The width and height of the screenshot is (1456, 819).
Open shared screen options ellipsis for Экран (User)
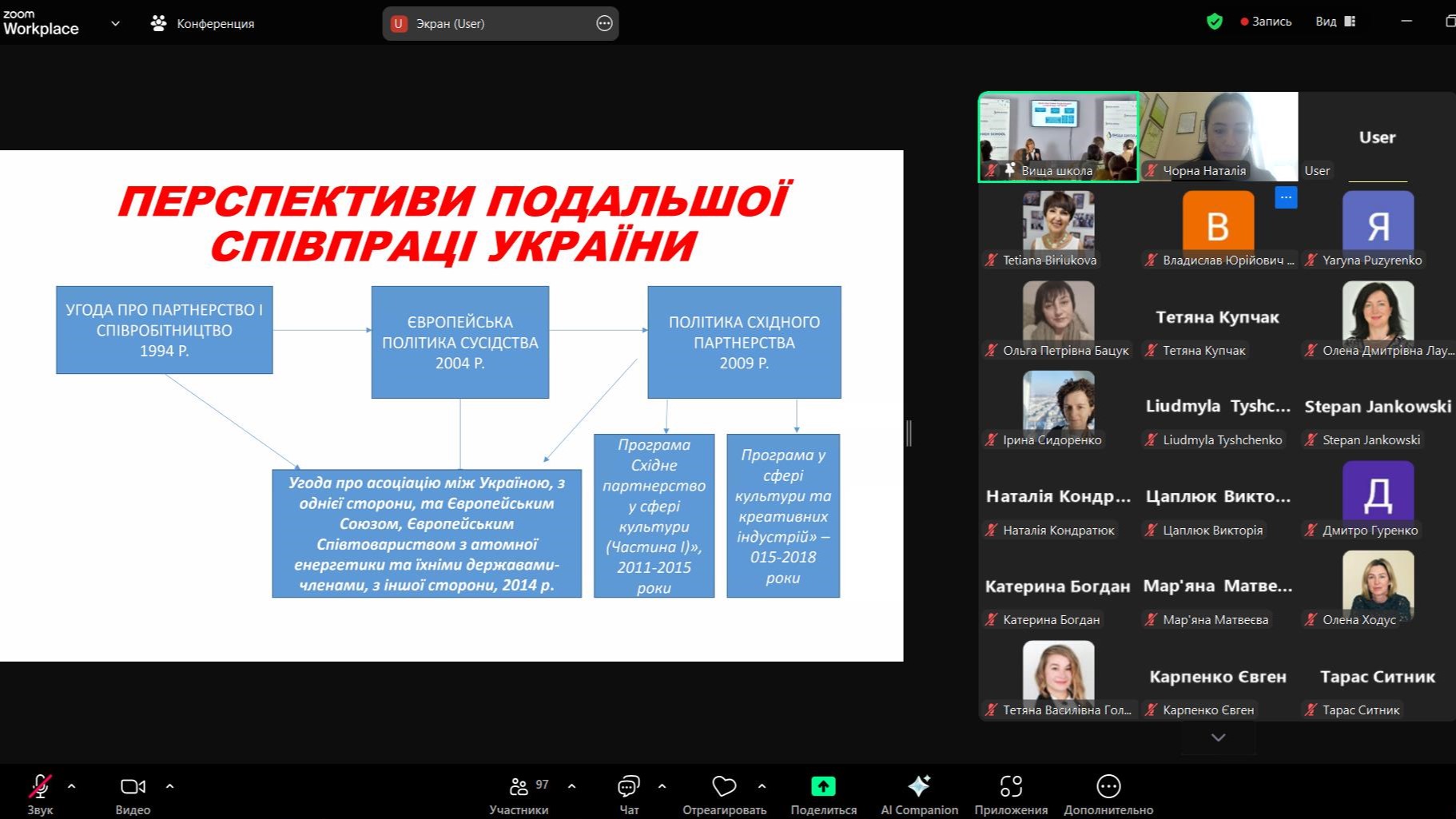click(x=604, y=23)
